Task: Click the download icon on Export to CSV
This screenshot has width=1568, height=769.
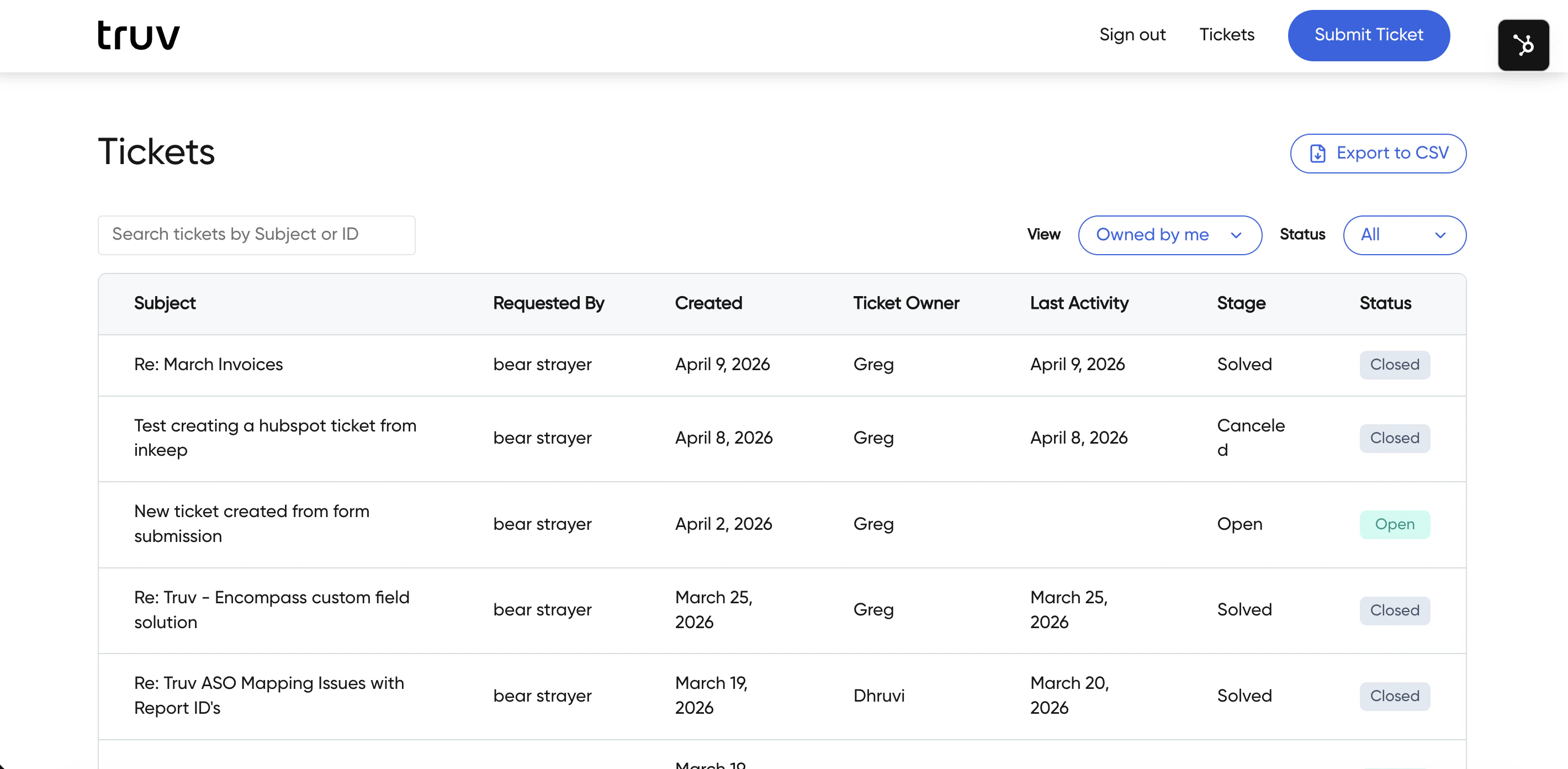Action: click(1319, 154)
